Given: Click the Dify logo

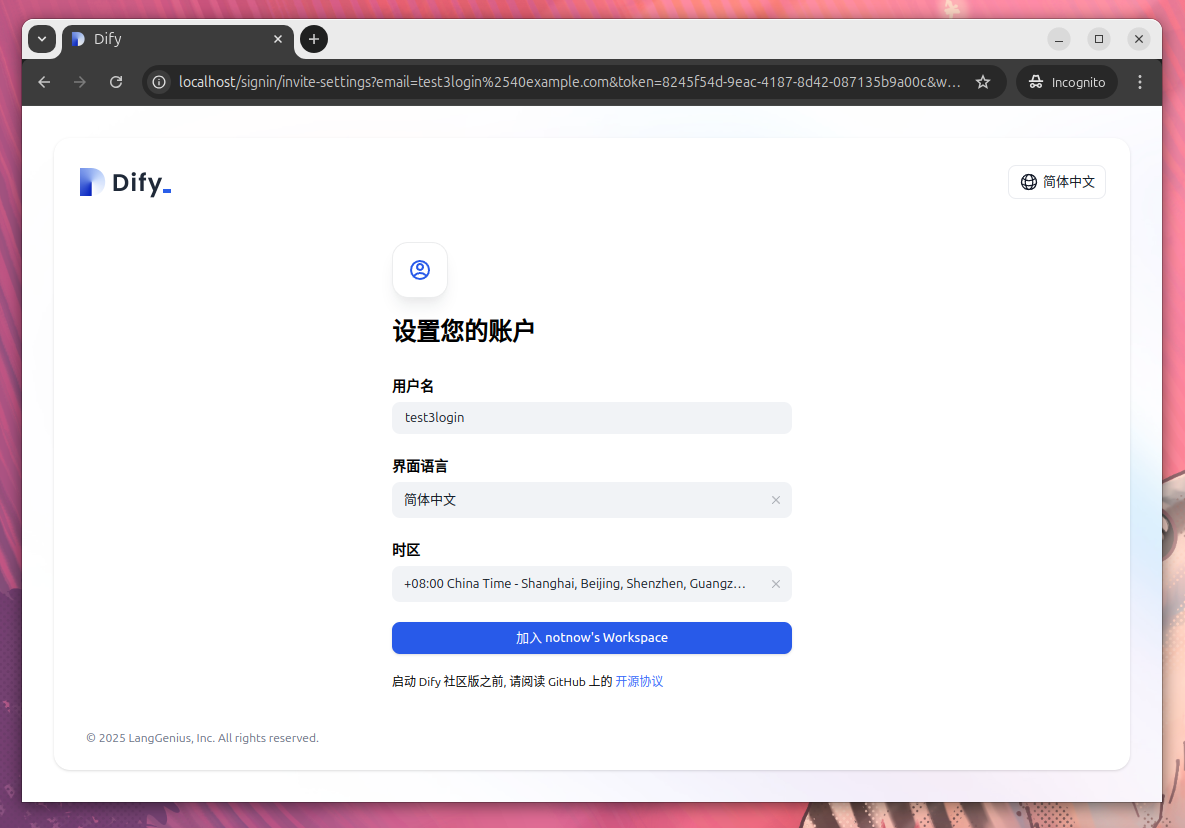Looking at the screenshot, I should (x=124, y=182).
